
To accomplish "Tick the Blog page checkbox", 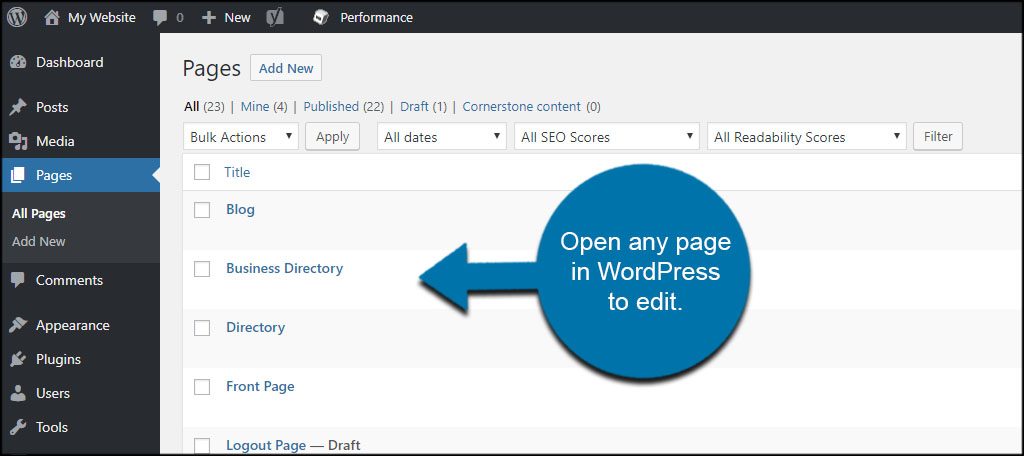I will (202, 210).
